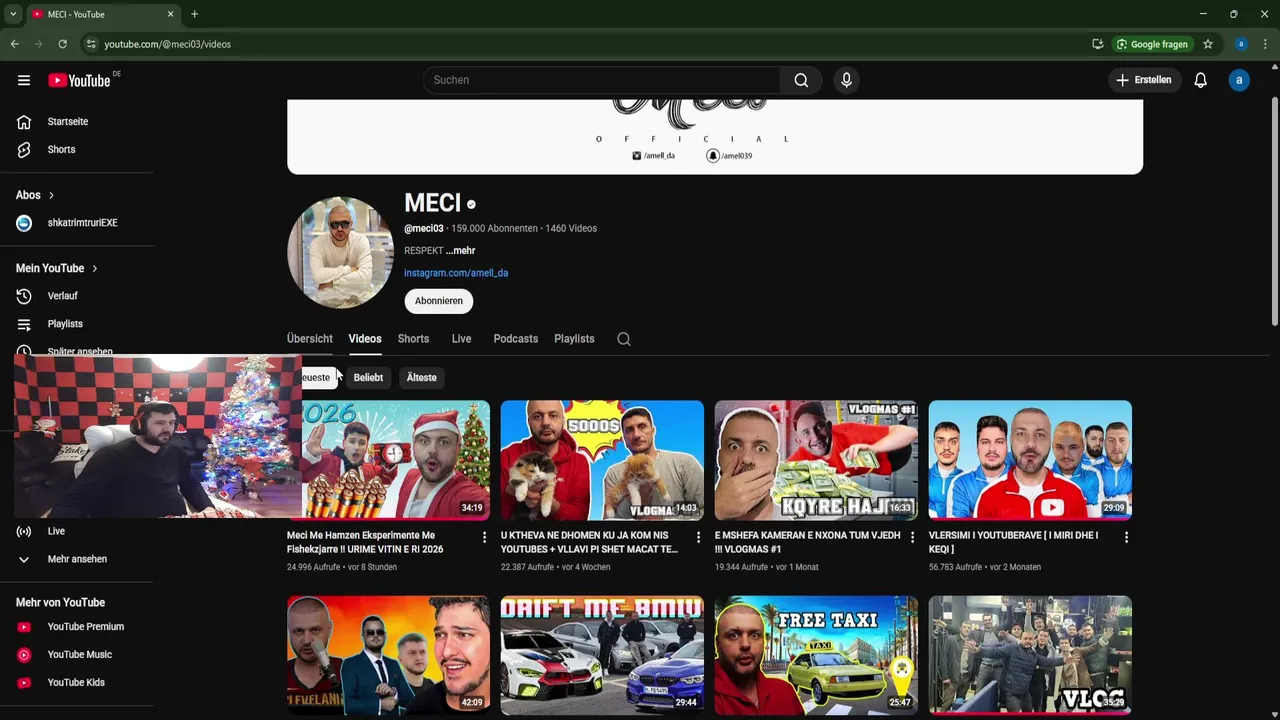Open YouTube Premium icon

tap(24, 627)
